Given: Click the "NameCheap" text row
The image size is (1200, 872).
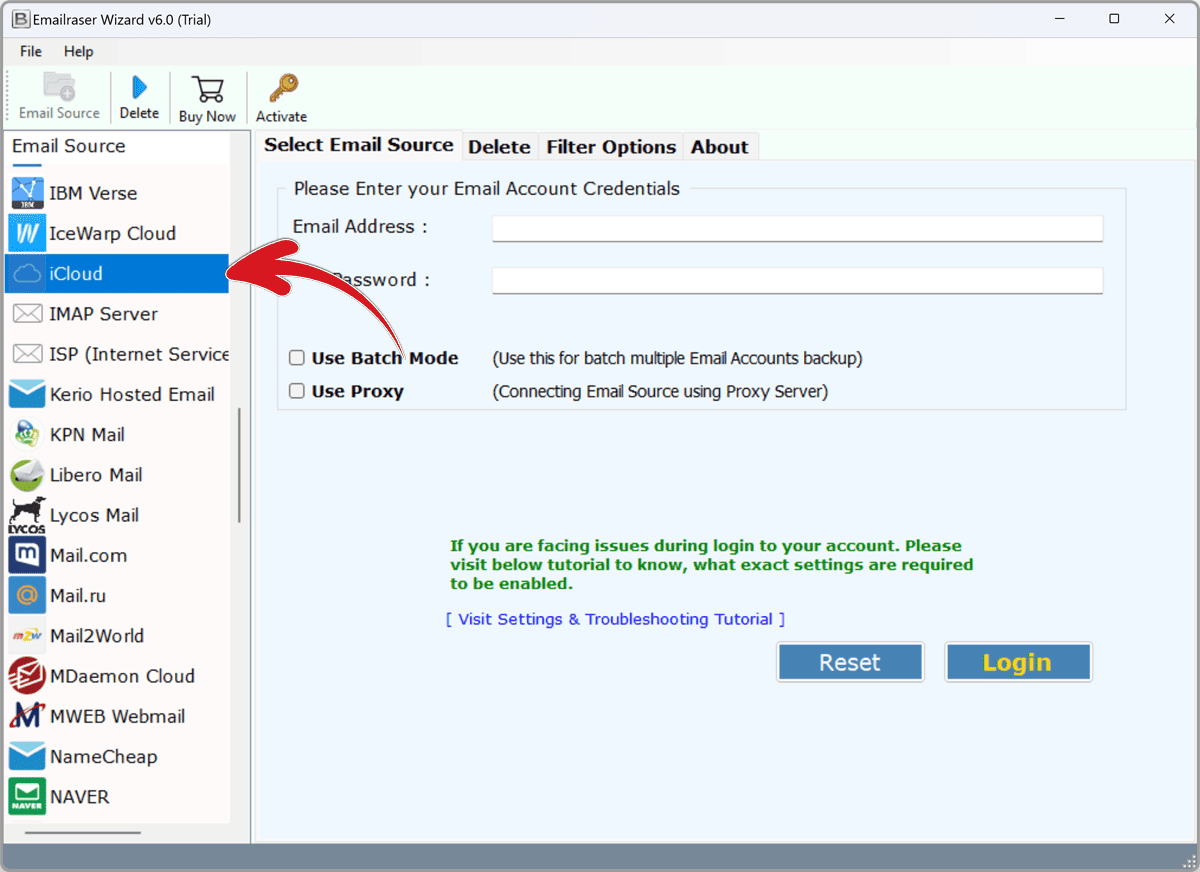Looking at the screenshot, I should (103, 756).
